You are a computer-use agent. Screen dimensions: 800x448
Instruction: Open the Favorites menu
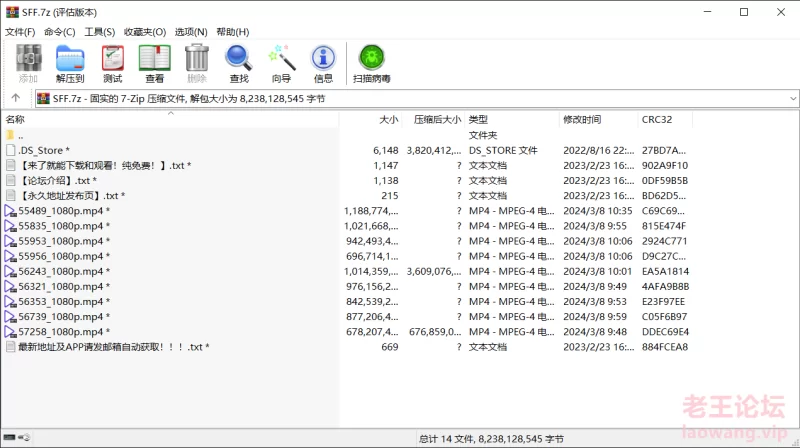tap(144, 32)
